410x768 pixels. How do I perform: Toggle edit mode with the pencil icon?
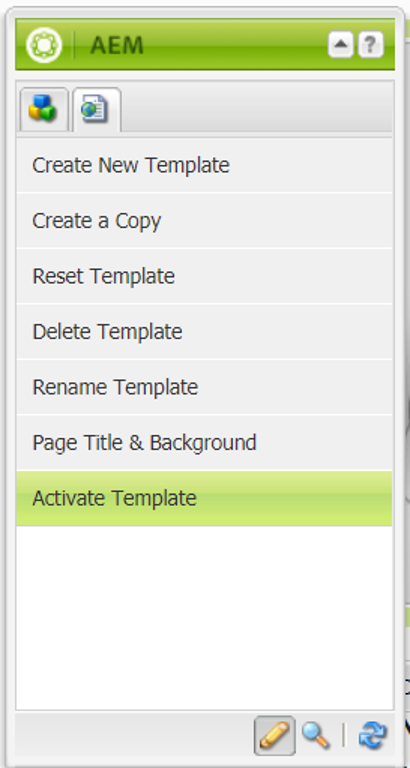coord(274,736)
